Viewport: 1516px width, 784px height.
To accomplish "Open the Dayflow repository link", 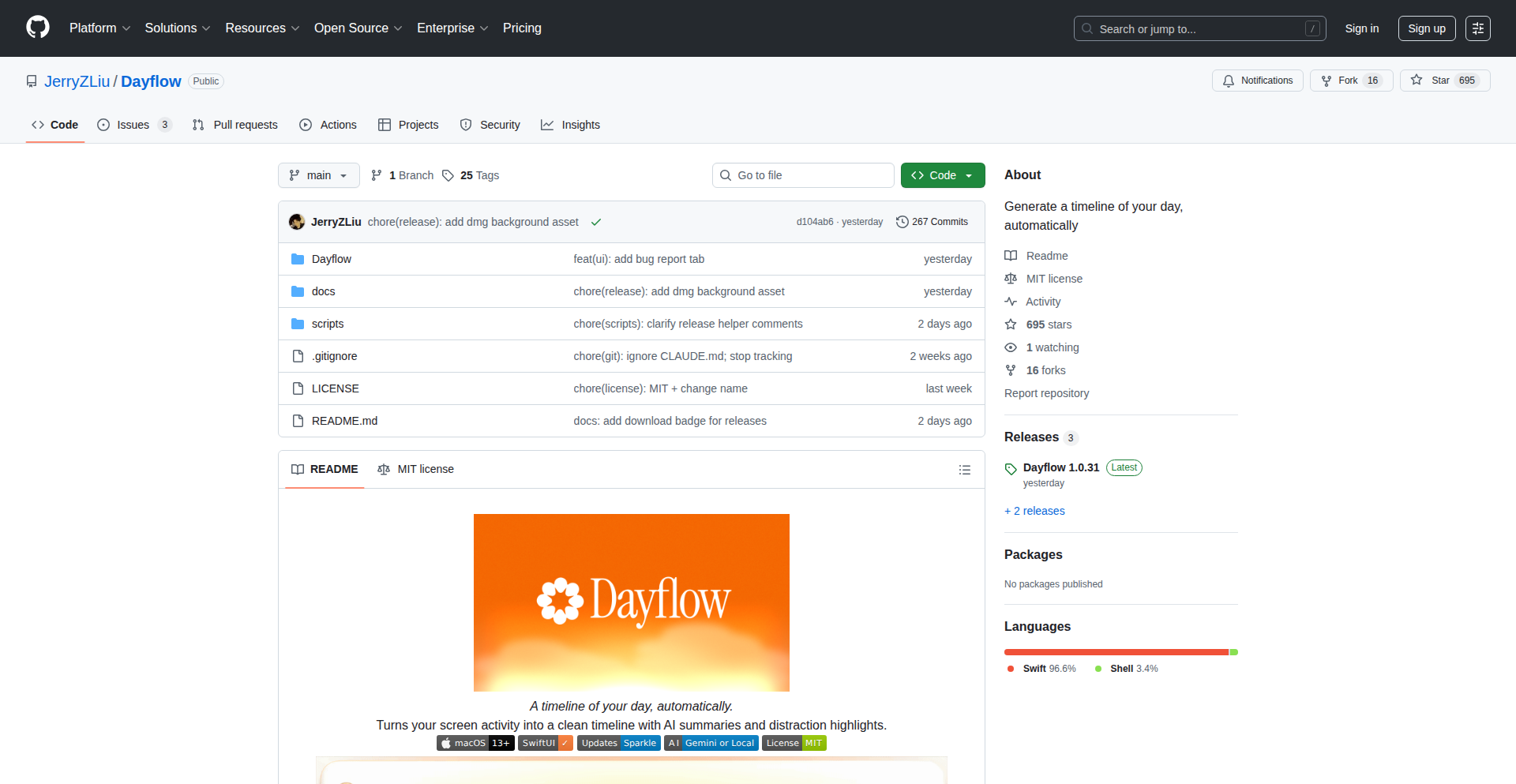I will (x=151, y=81).
